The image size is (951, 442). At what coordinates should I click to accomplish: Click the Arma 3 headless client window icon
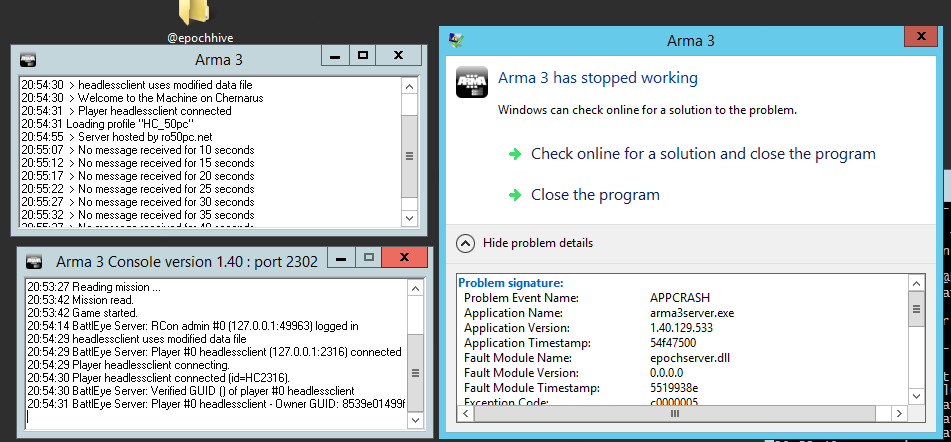28,59
